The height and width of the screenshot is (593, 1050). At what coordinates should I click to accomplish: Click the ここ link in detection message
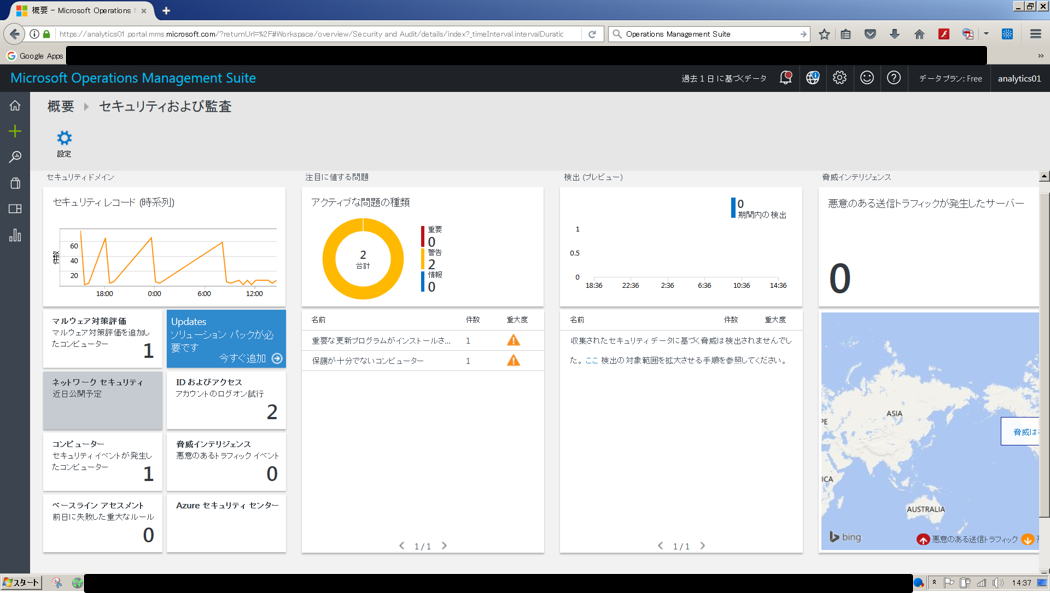(x=591, y=360)
